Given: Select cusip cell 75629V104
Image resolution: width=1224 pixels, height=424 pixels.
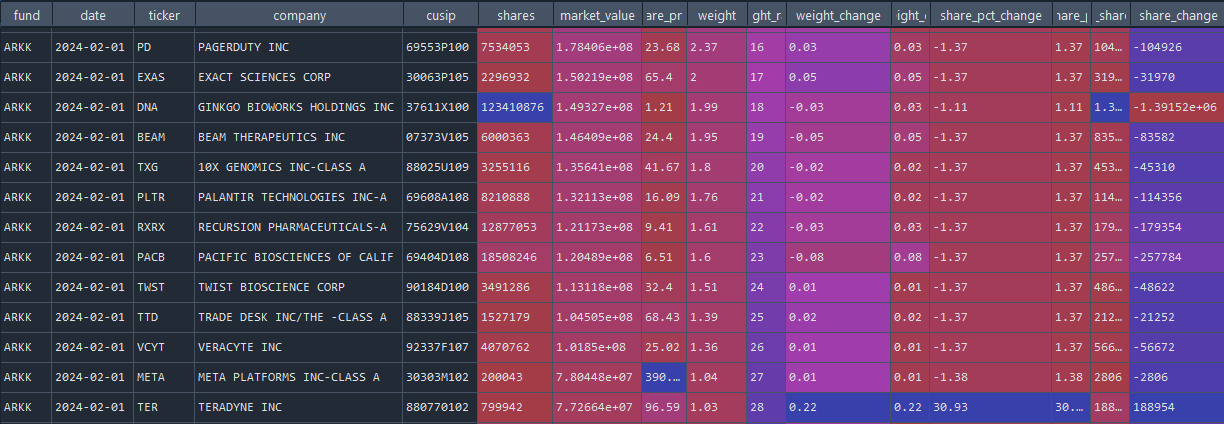Looking at the screenshot, I should click(440, 227).
